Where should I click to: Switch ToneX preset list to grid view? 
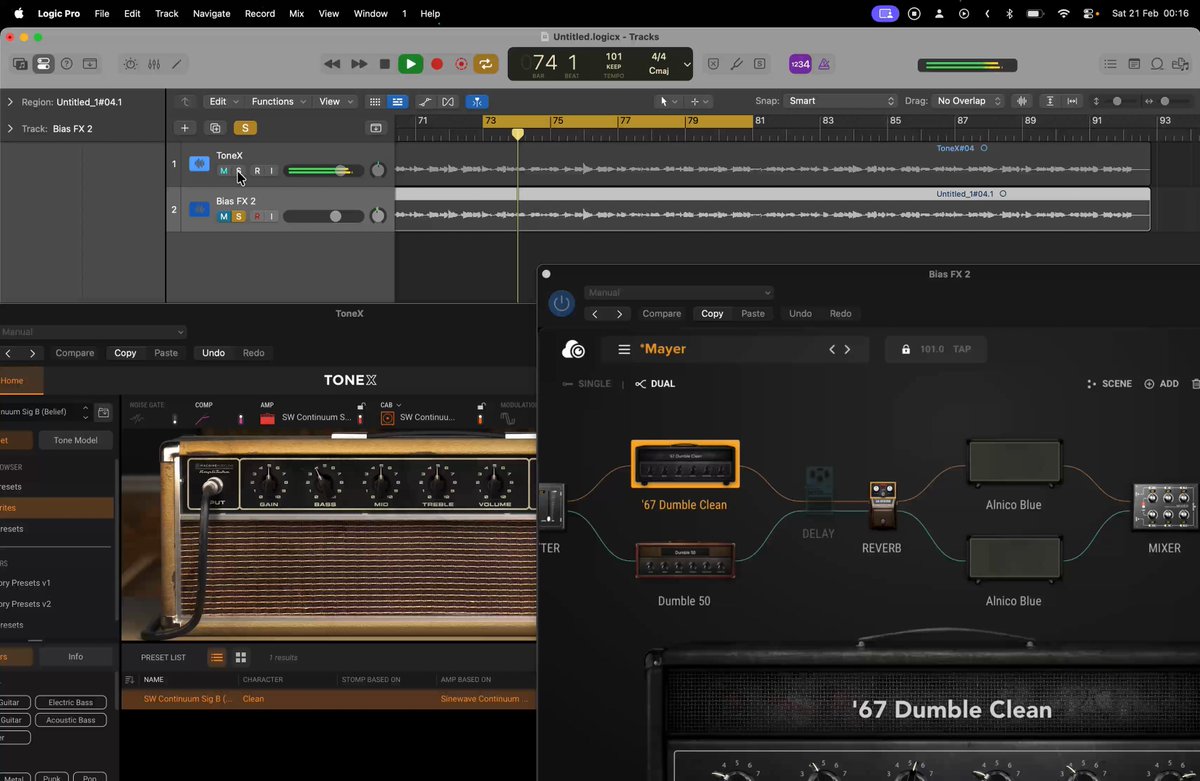pos(241,657)
